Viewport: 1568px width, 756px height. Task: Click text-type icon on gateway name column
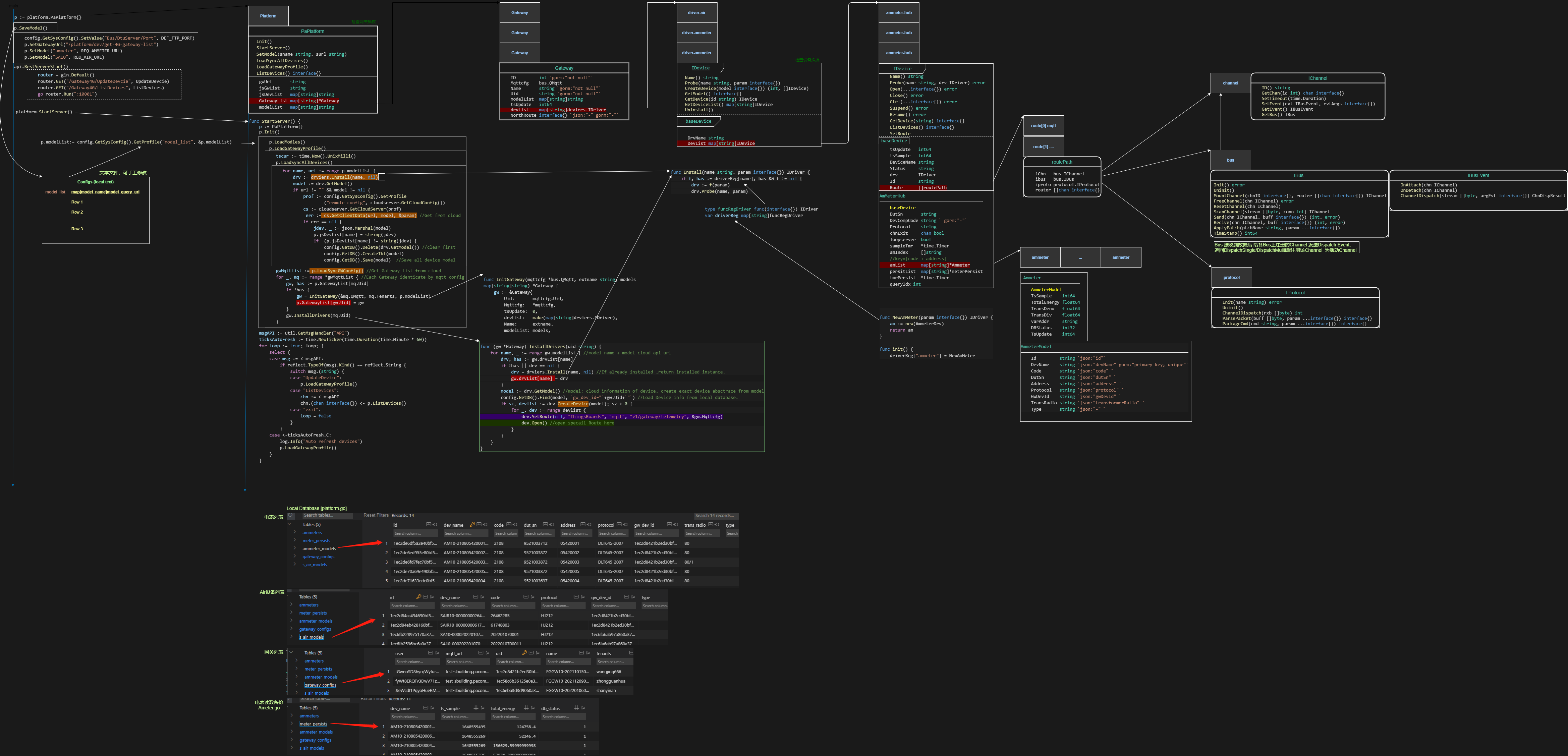click(581, 653)
